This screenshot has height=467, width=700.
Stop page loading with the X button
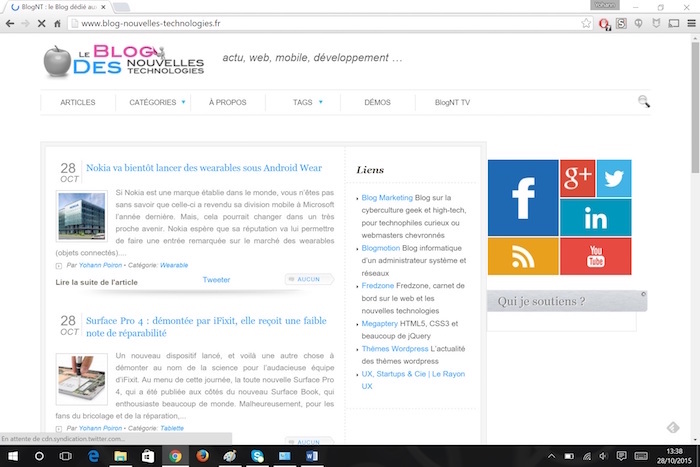(39, 23)
